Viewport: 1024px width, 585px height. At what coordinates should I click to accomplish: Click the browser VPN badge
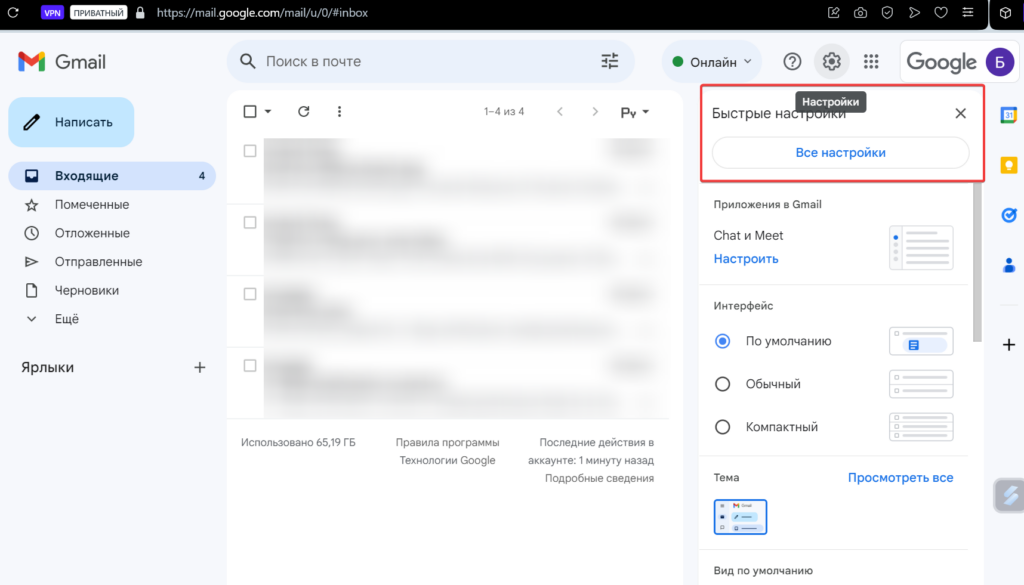click(x=52, y=12)
